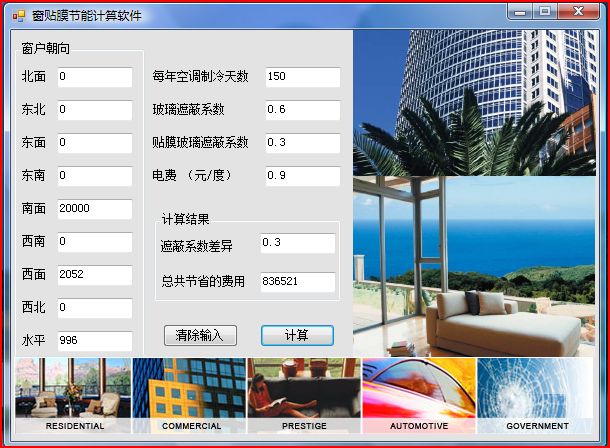
Task: Click the 南面 label
Action: click(x=34, y=208)
